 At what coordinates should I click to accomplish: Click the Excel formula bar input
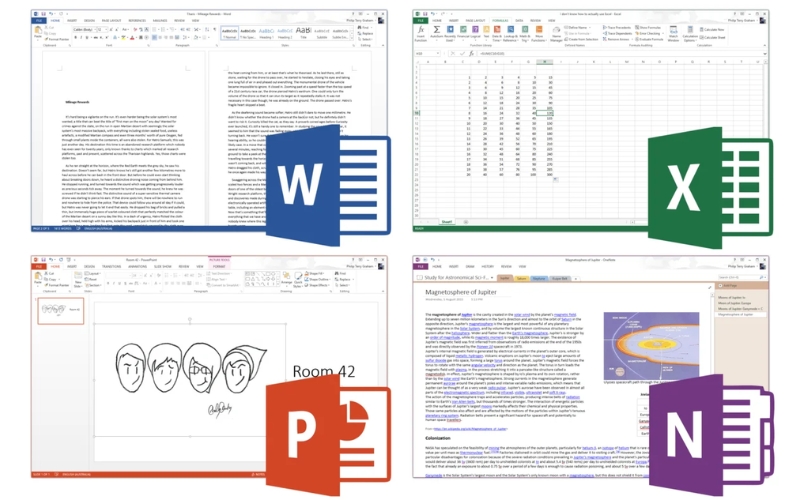click(x=620, y=54)
